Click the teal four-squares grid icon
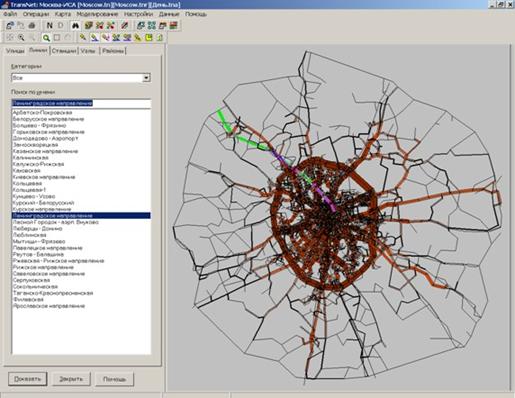 (x=152, y=26)
